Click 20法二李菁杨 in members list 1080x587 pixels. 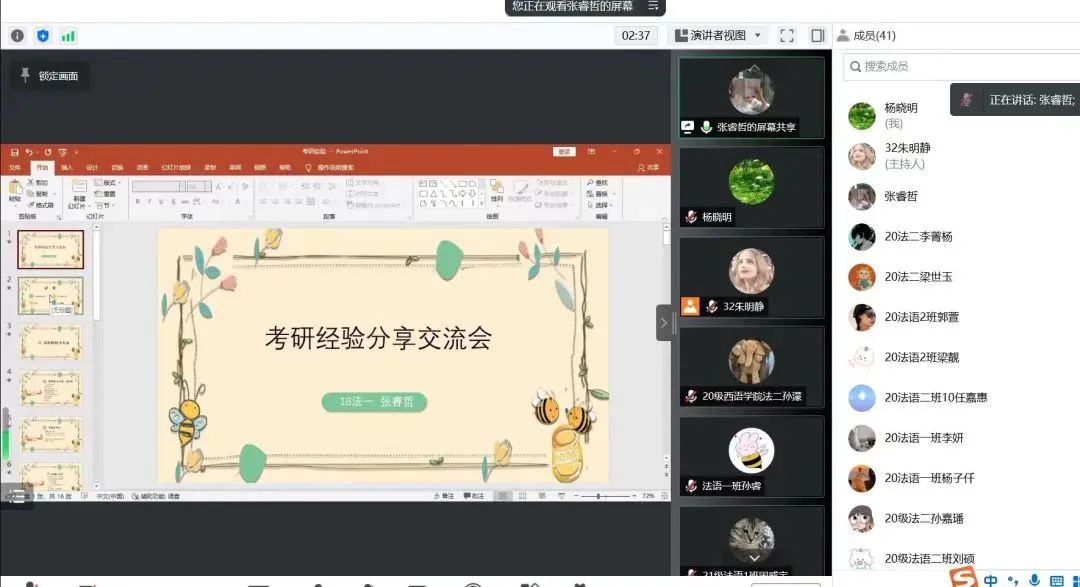pos(917,236)
